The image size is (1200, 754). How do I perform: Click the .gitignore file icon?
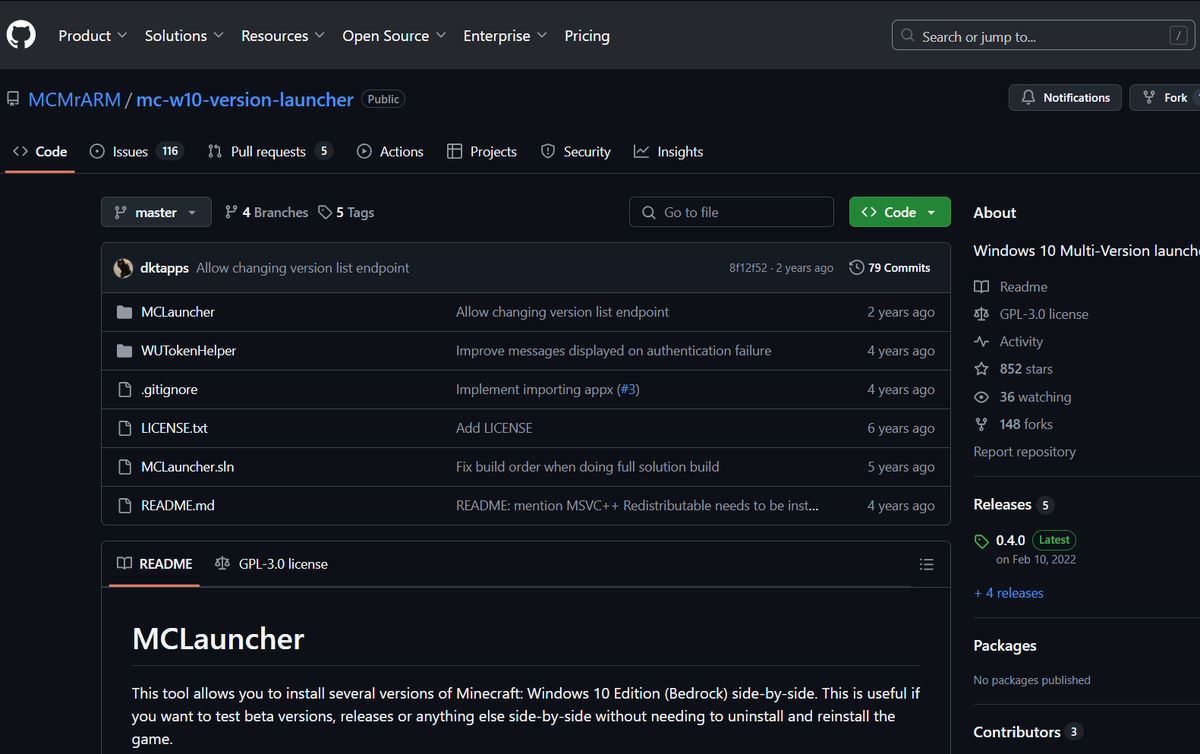[x=124, y=389]
